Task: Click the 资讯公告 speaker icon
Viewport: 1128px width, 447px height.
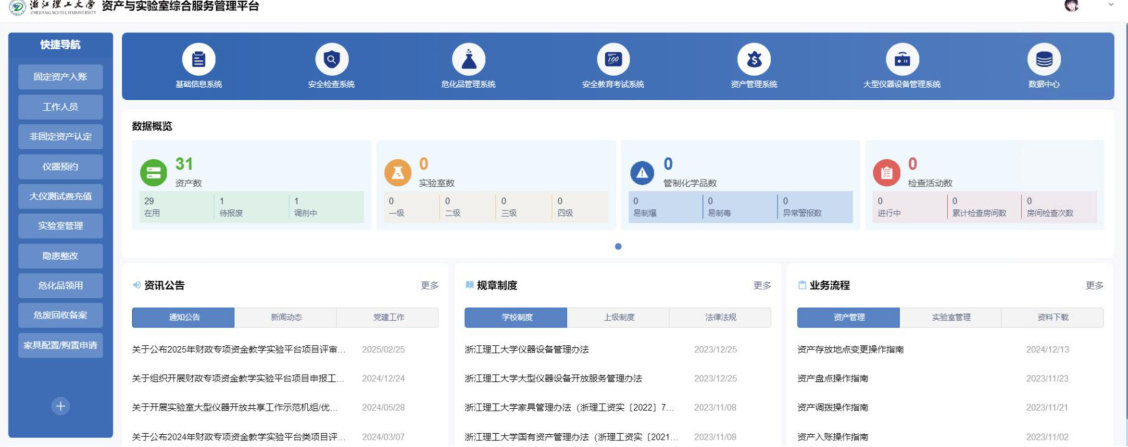Action: (x=137, y=285)
